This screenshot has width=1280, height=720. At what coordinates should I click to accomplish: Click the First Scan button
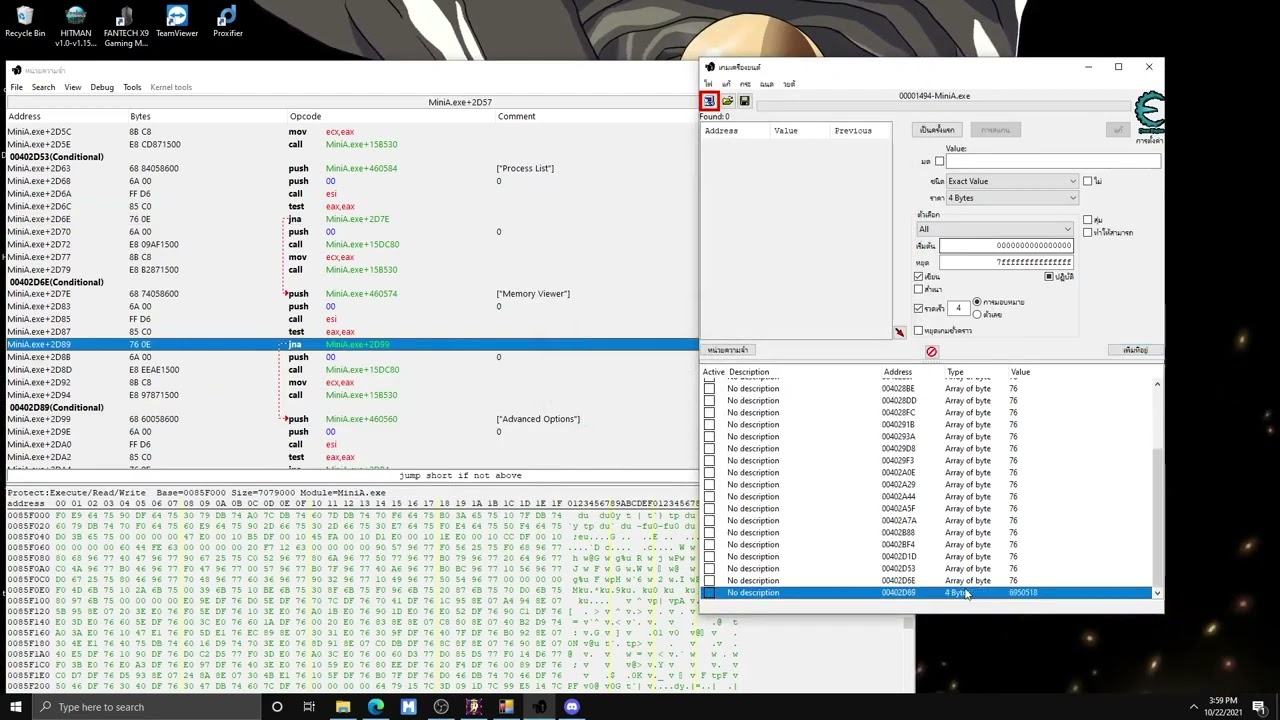pyautogui.click(x=937, y=130)
